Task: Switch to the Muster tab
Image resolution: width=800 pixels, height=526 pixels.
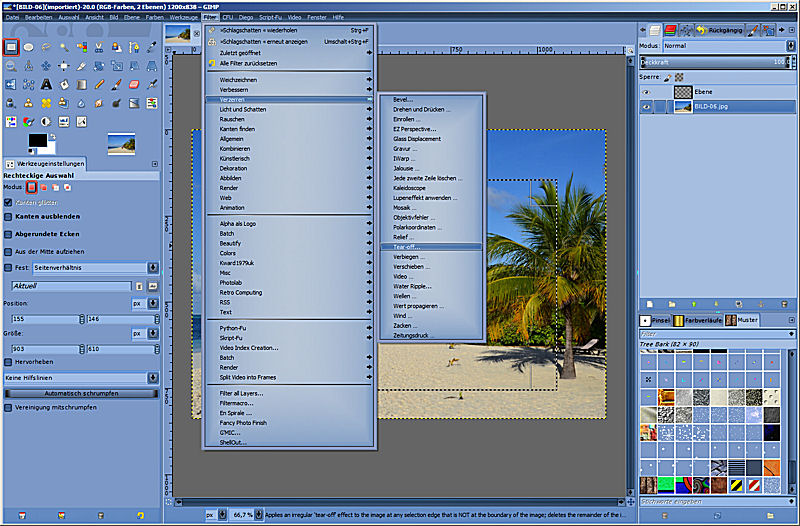Action: pyautogui.click(x=742, y=320)
